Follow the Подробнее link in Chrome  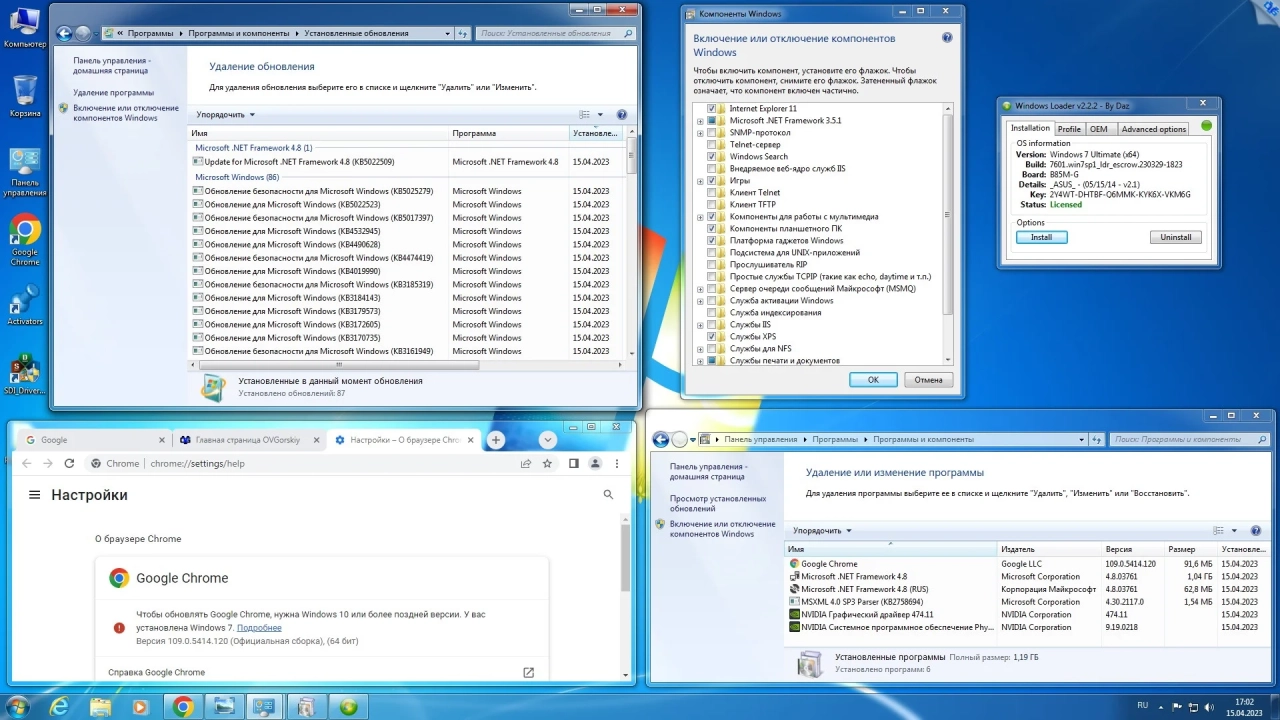tap(259, 628)
